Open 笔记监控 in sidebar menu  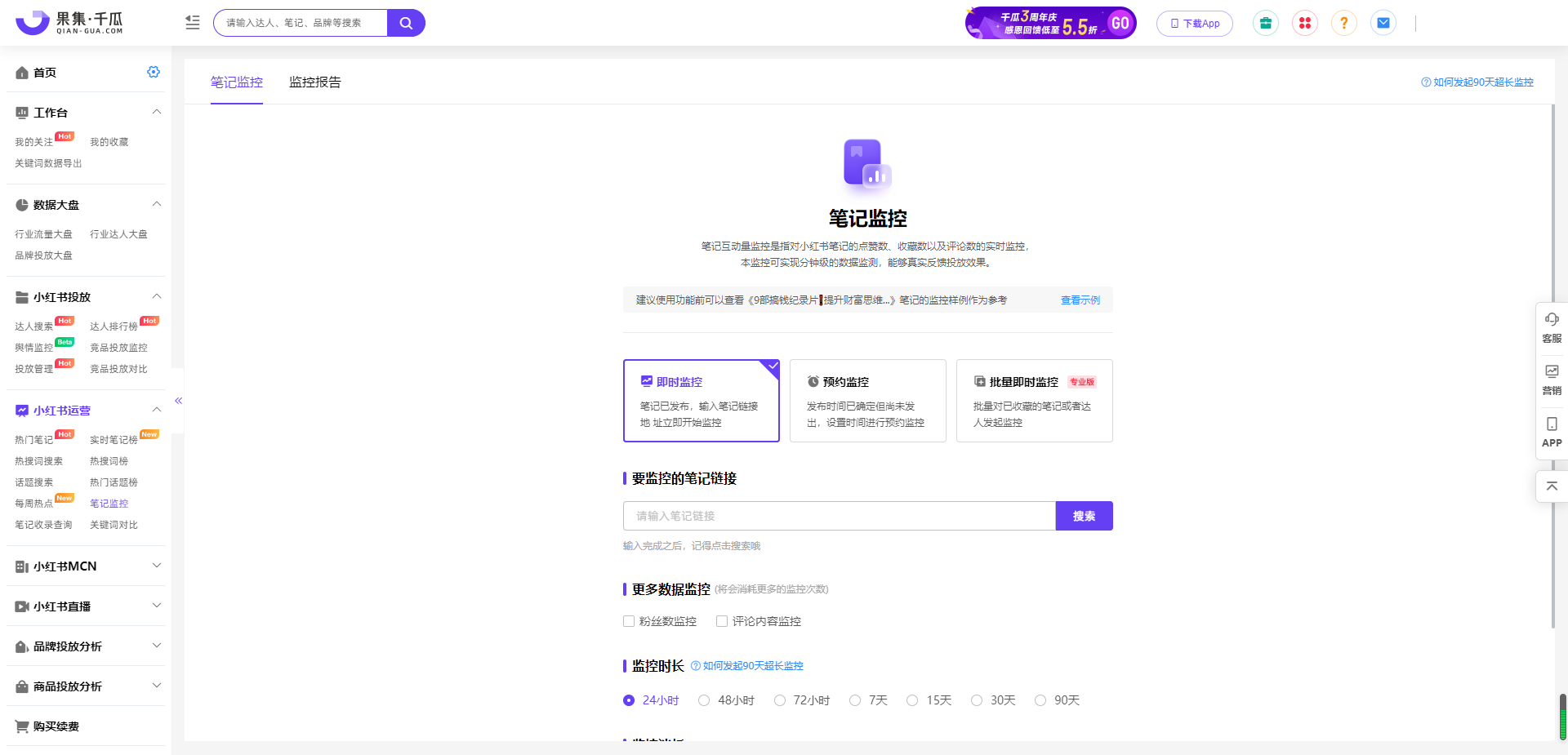click(109, 504)
